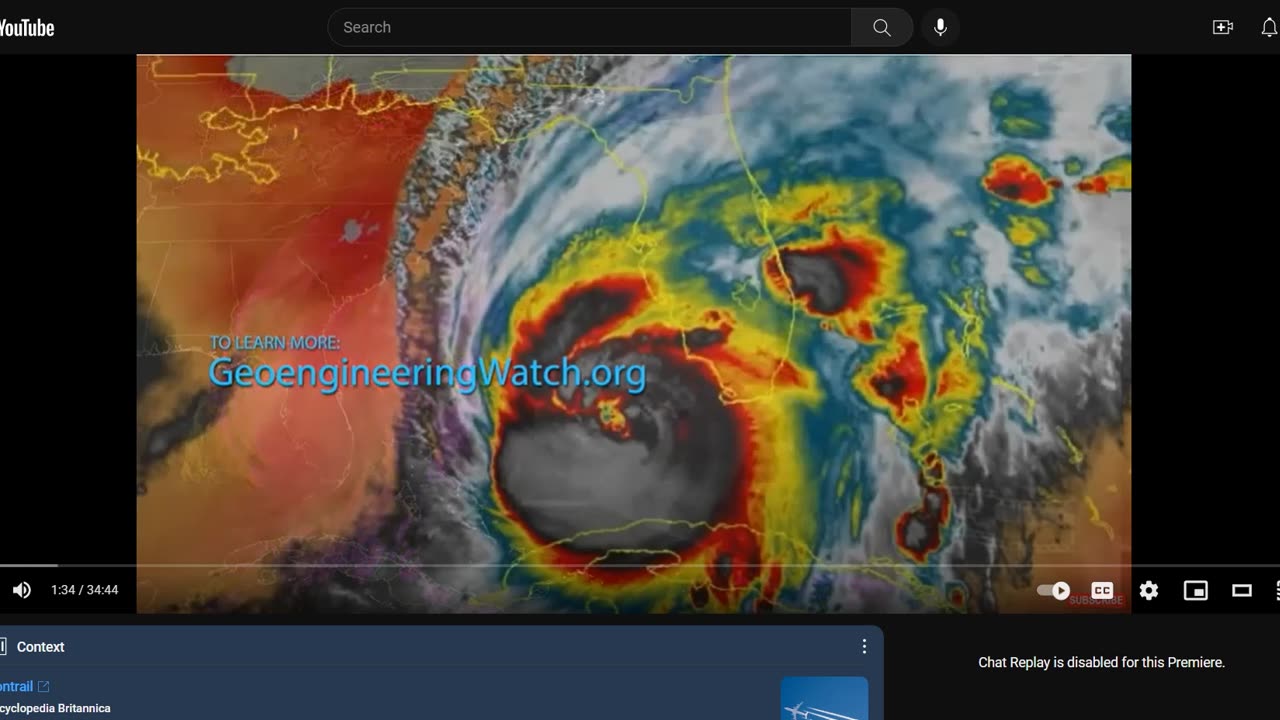1280x720 pixels.
Task: Click the Encyclopedia Britannica source text
Action: [x=55, y=708]
